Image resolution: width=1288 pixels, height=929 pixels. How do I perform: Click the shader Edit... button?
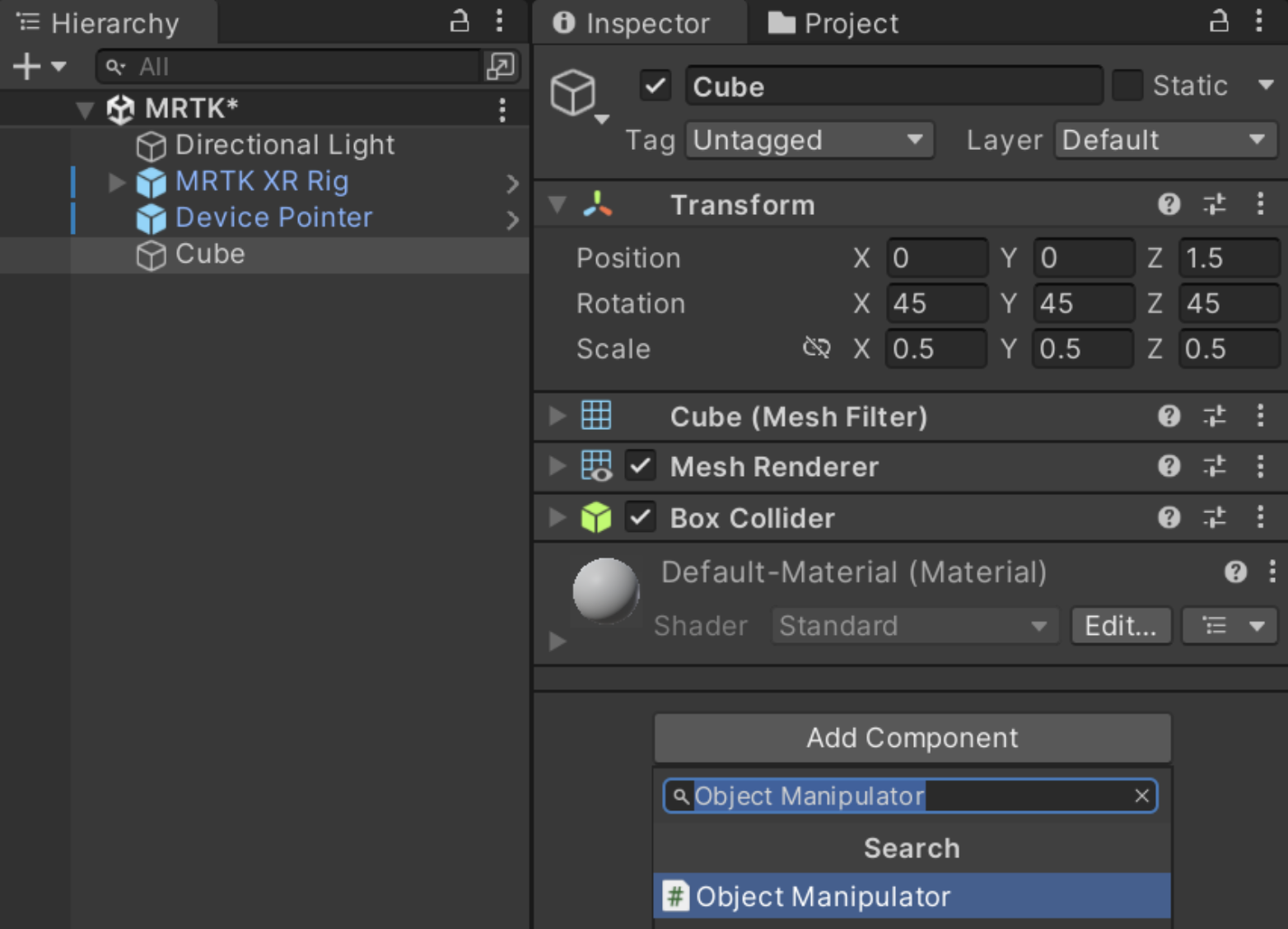tap(1121, 626)
